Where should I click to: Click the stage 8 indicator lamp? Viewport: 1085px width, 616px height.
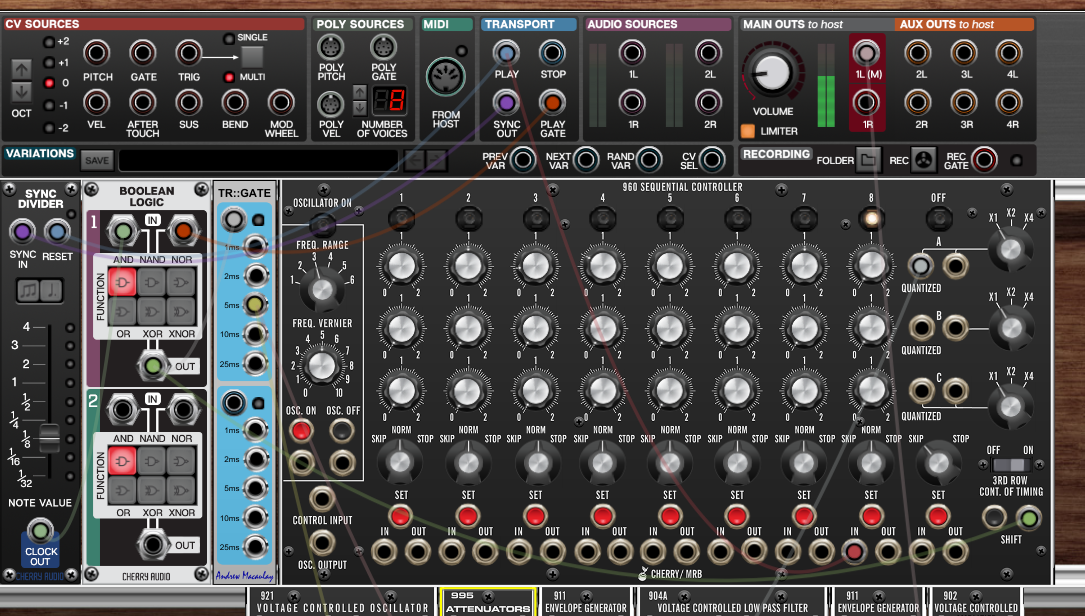[871, 219]
